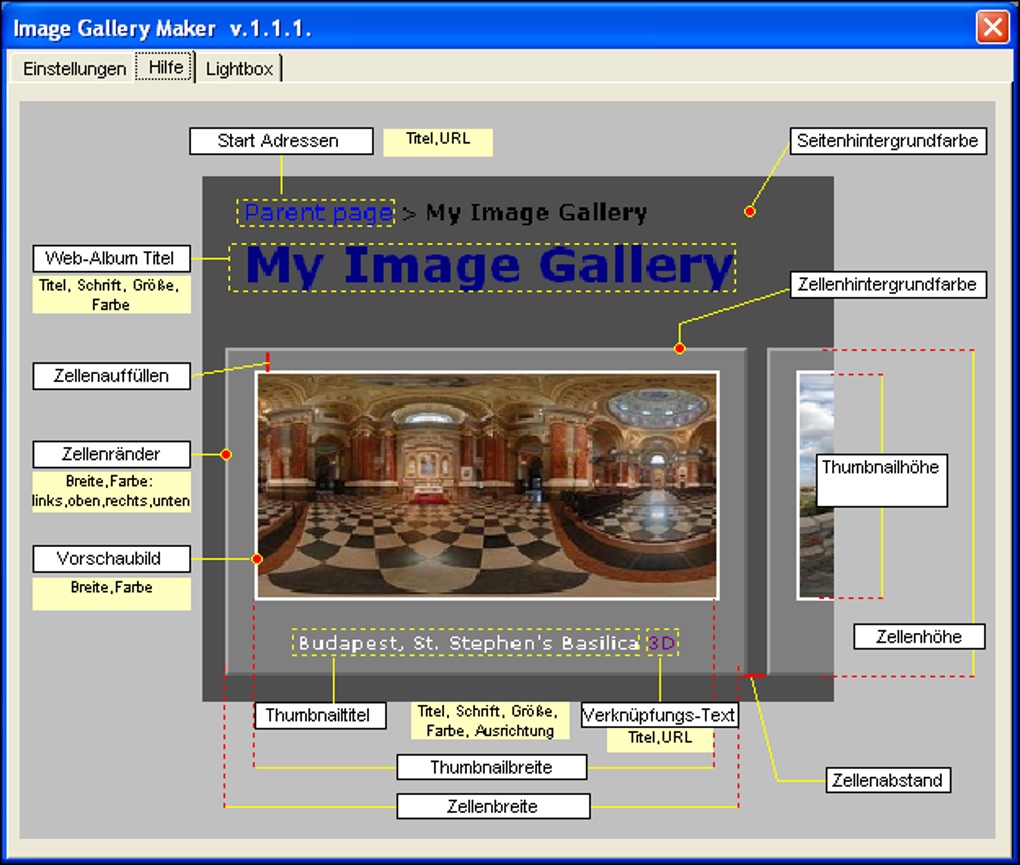
Task: Click the Thumbnailbreite label
Action: (493, 767)
